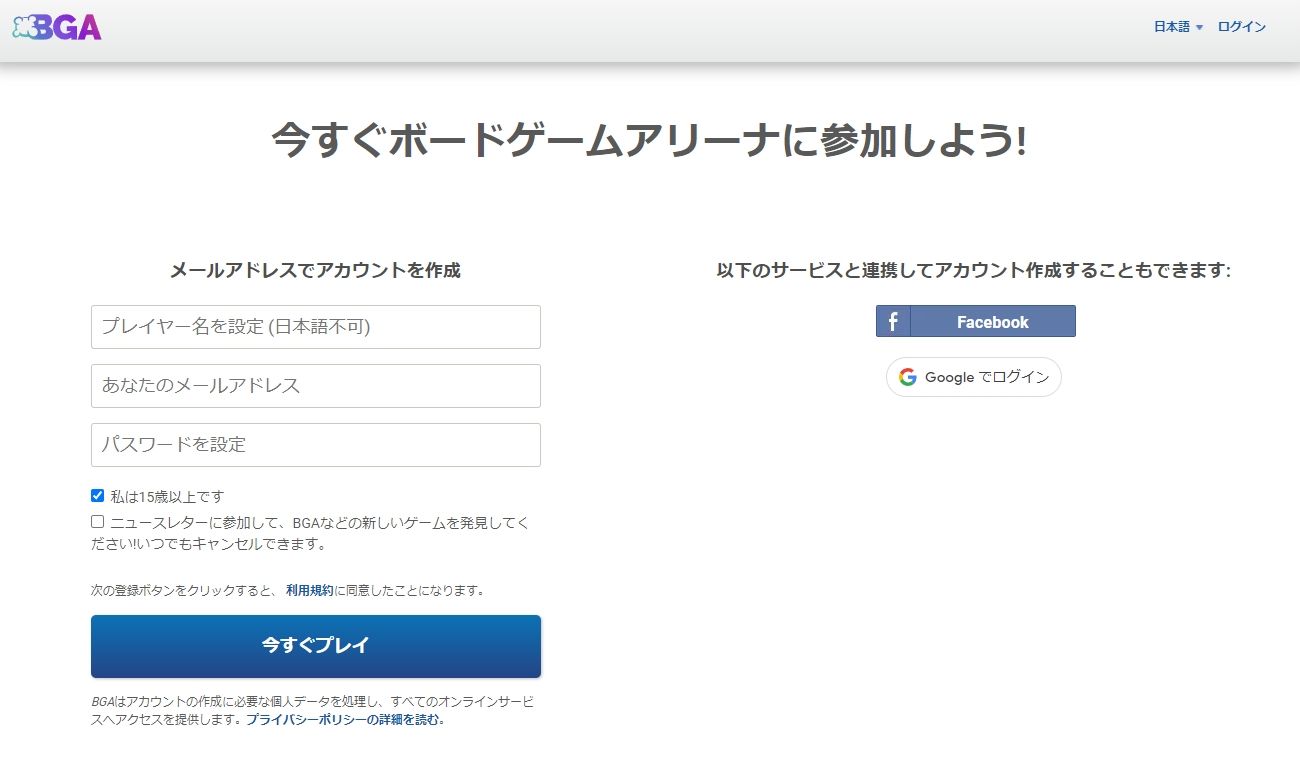Click the 今すぐボードゲームアリーナに参加しよう! heading
The image size is (1300, 766).
(650, 141)
